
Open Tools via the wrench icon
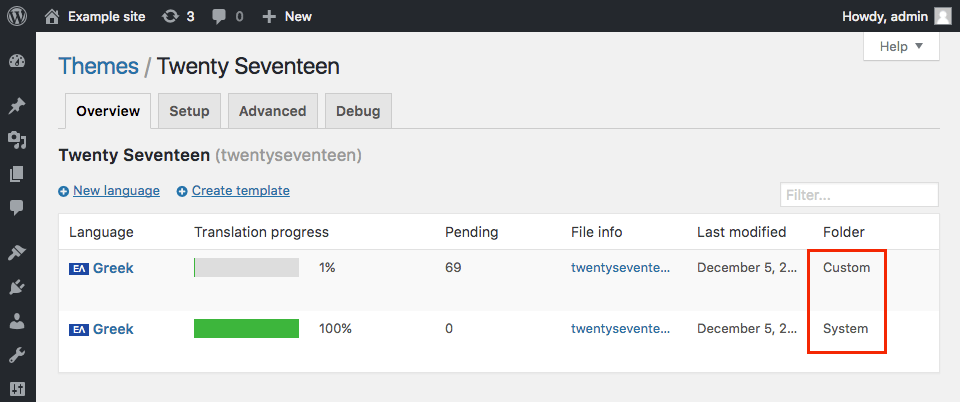[17, 355]
